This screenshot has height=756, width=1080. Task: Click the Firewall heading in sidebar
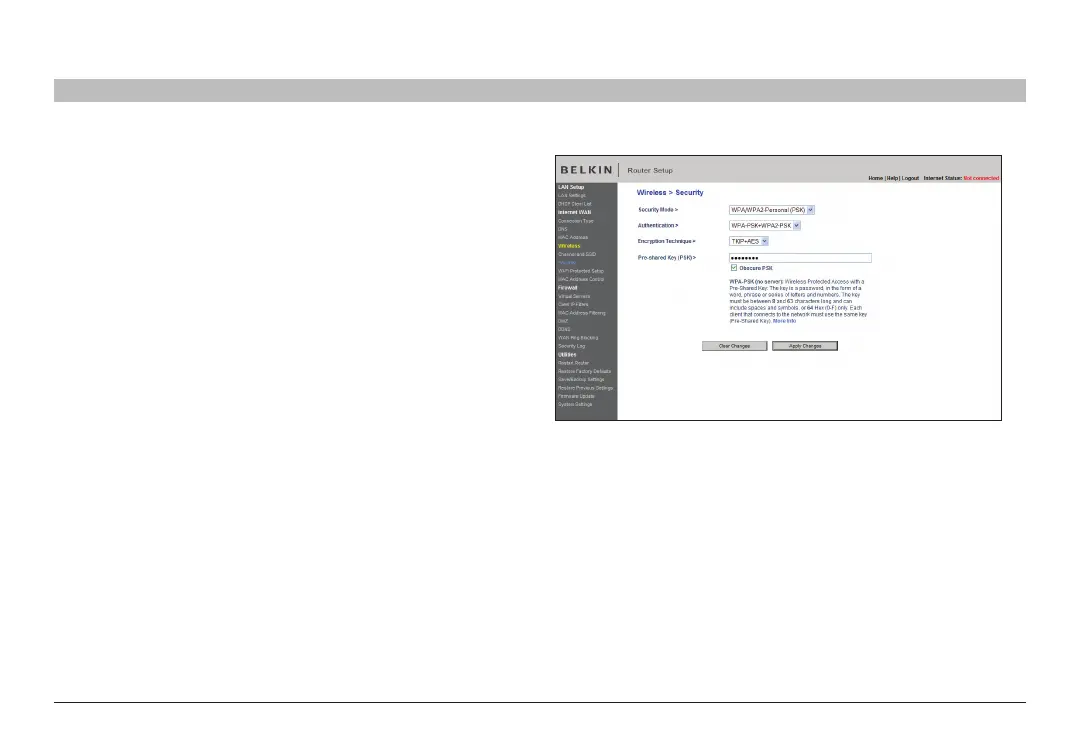(568, 288)
